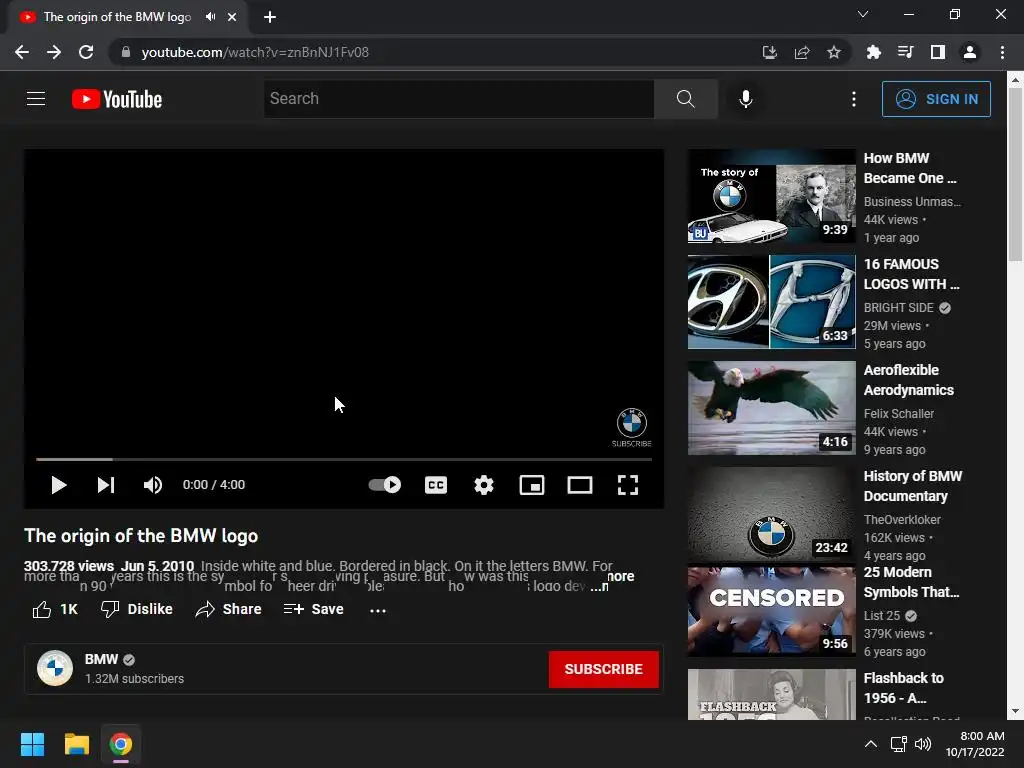
Task: Open Windows Start menu
Action: pyautogui.click(x=32, y=744)
